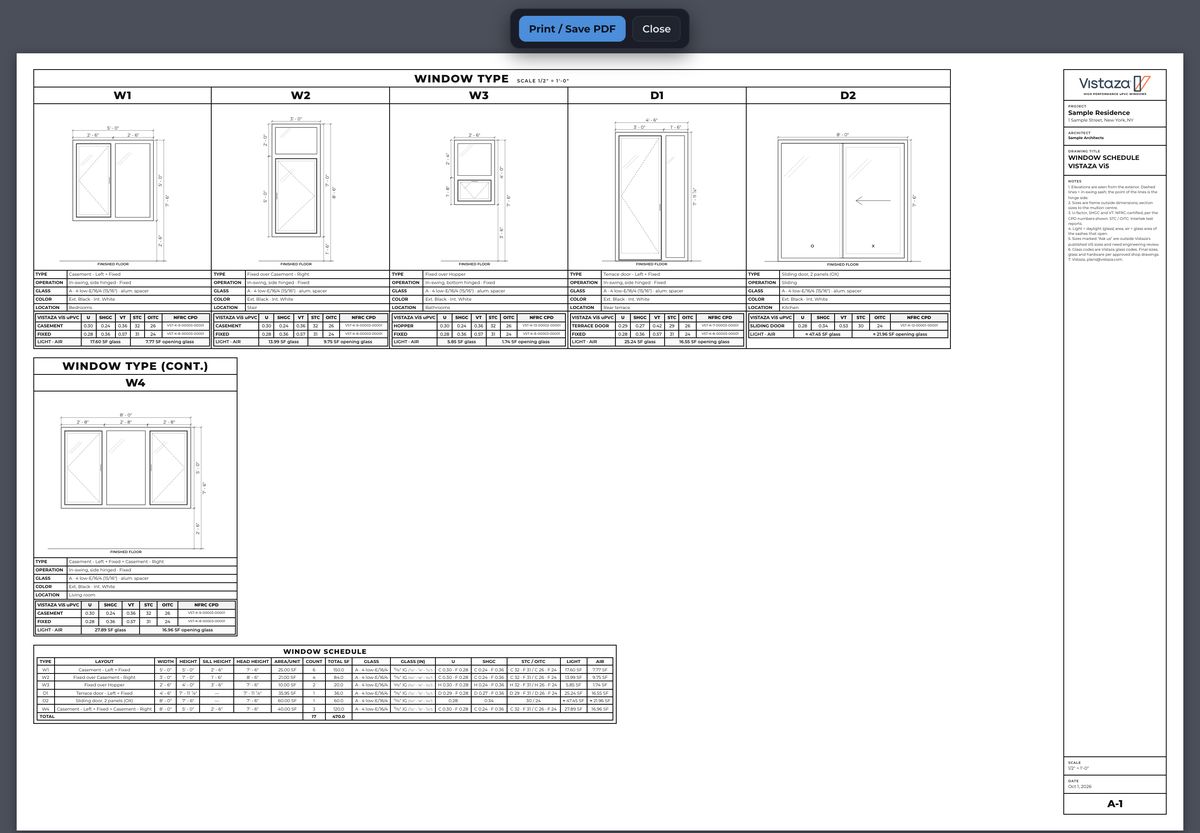Click "Rear terrace" location value under D1
This screenshot has width=1200, height=833.
618,307
